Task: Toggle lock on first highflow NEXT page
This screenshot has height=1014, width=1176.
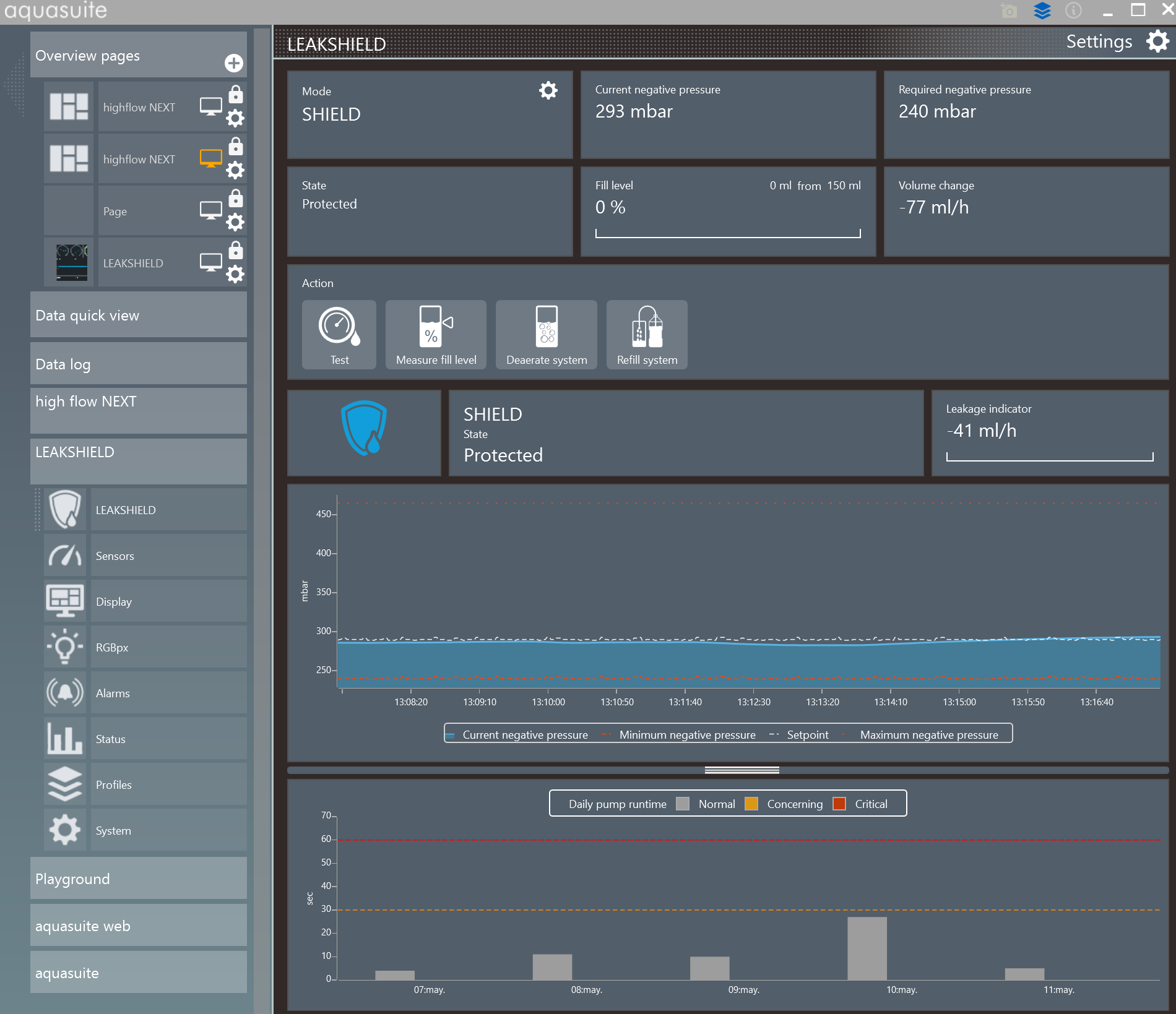Action: pos(236,94)
